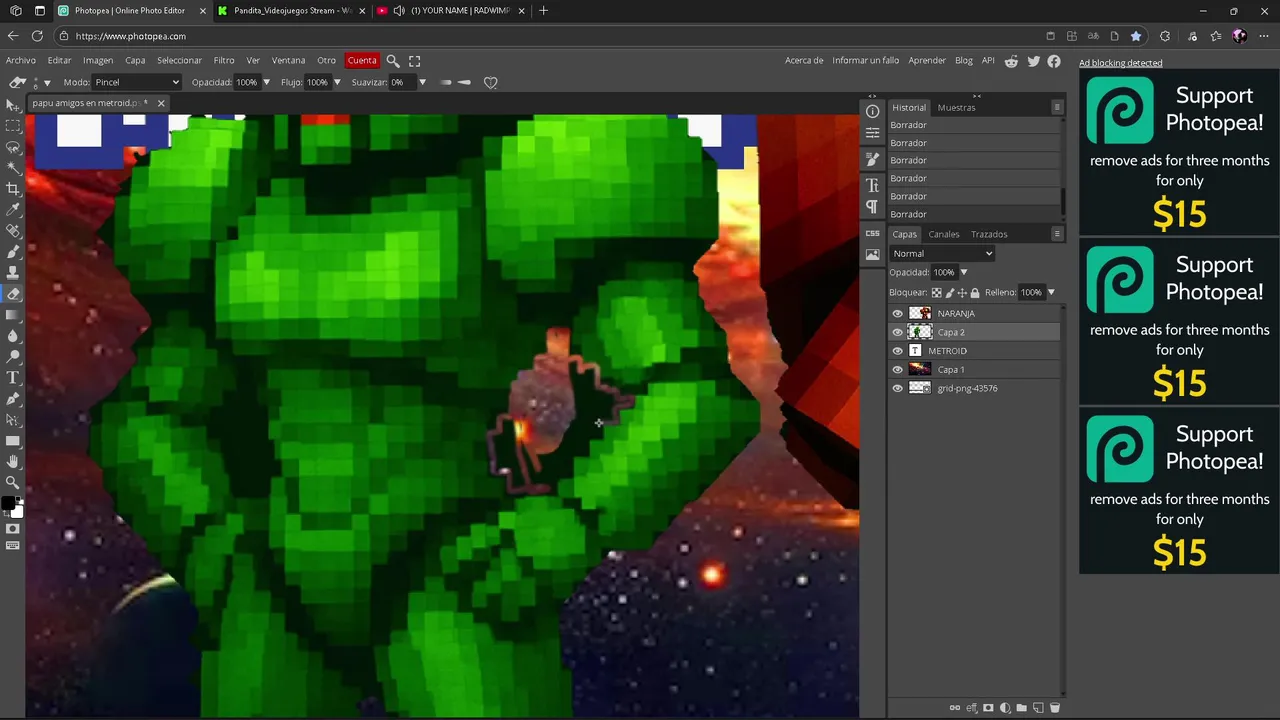The image size is (1280, 720).
Task: Hide the NARANJA layer
Action: coord(897,313)
